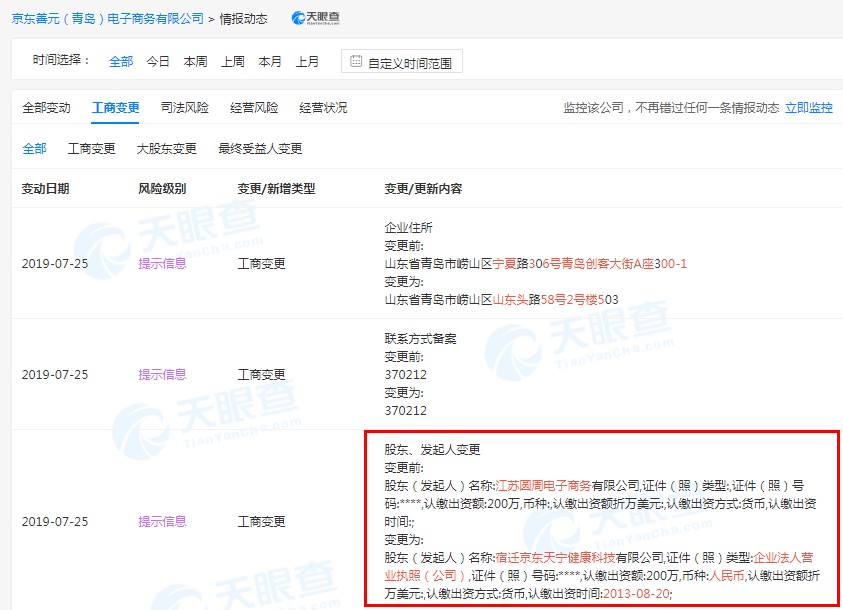Switch to the 全部变动 tab

46,107
